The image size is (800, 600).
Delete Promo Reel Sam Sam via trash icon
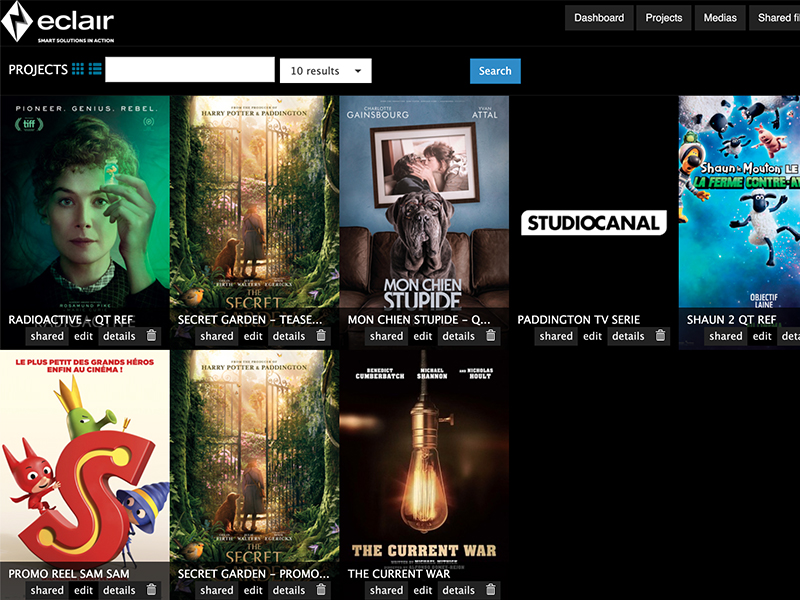[x=152, y=590]
